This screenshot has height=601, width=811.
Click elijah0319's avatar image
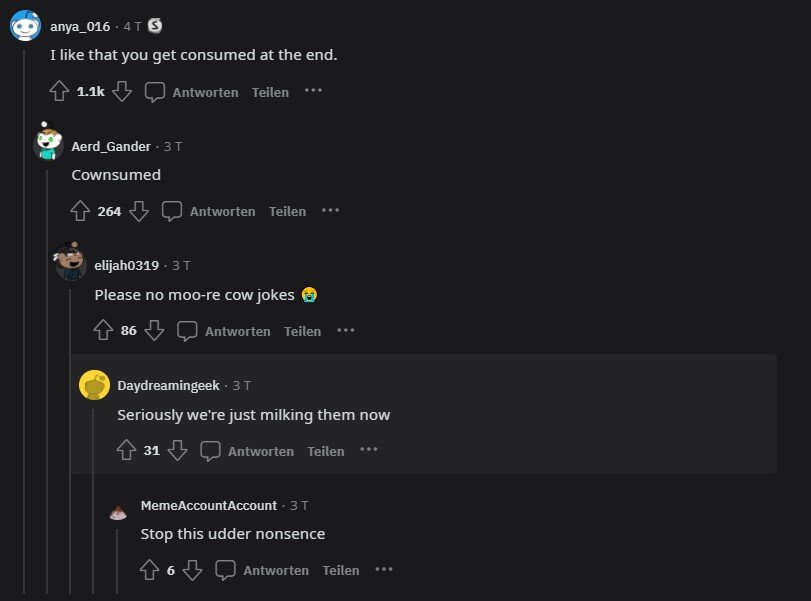[71, 264]
